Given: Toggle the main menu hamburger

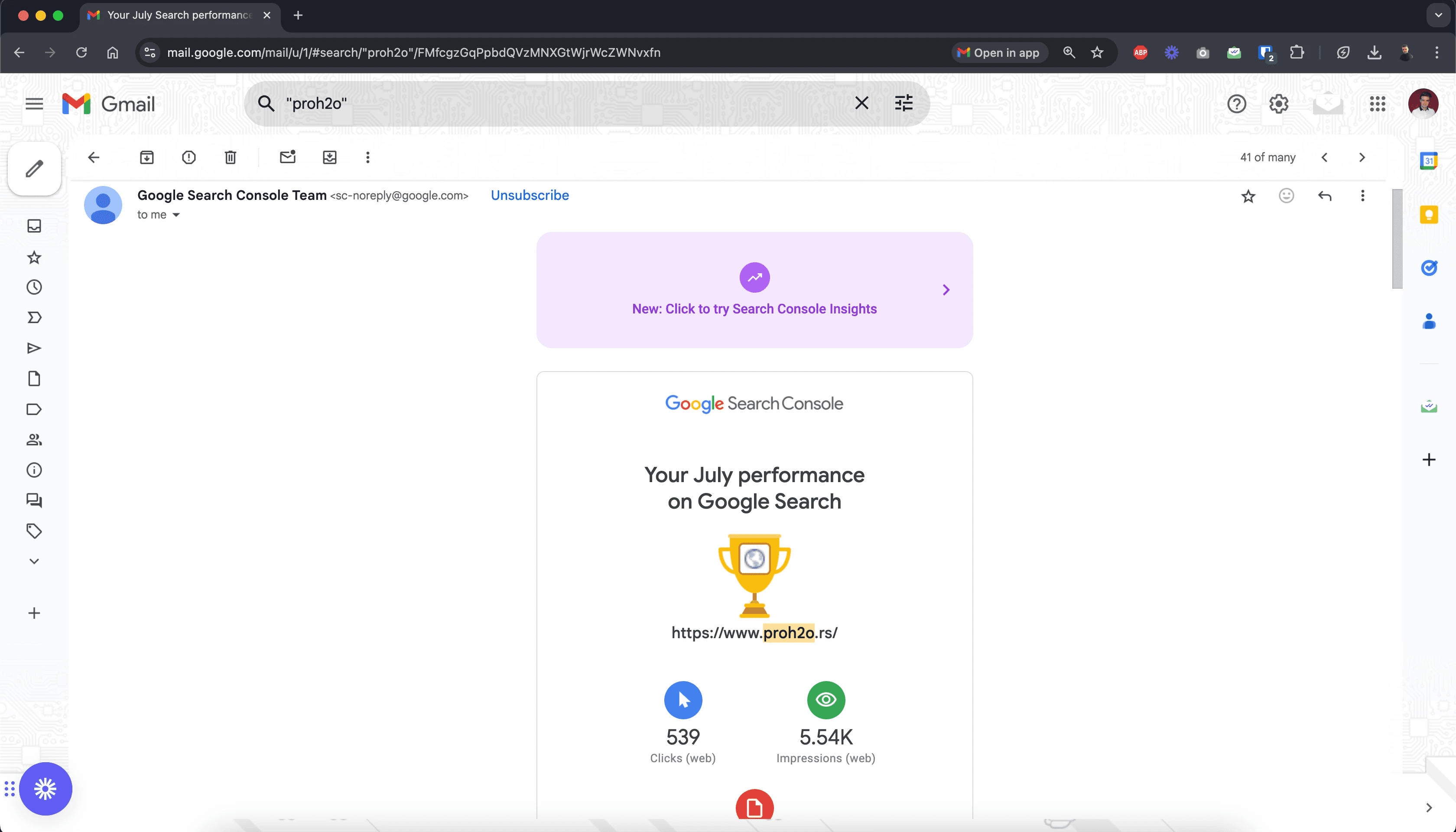Looking at the screenshot, I should (34, 104).
